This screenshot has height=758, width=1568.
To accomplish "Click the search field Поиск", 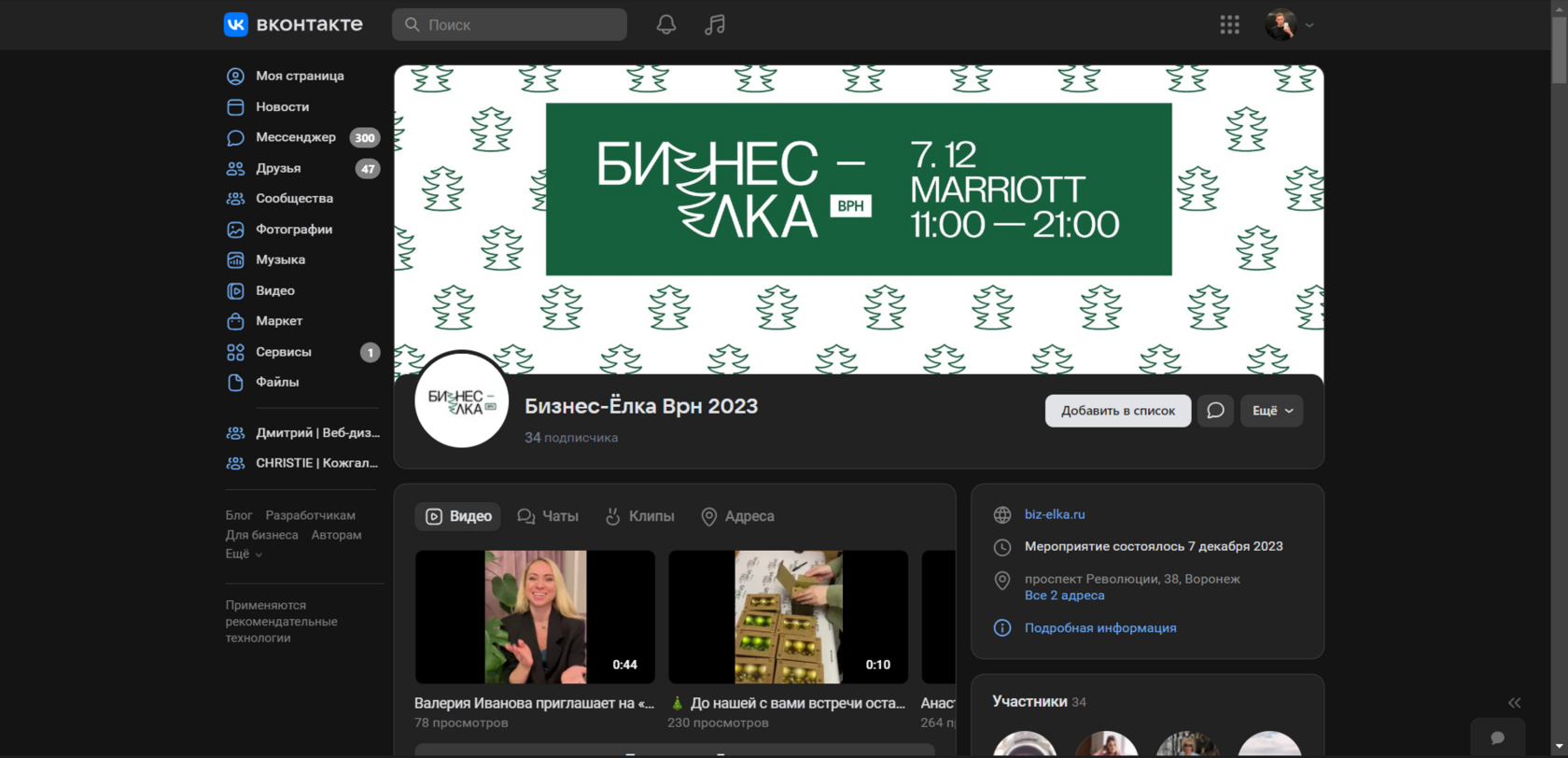I will 510,24.
